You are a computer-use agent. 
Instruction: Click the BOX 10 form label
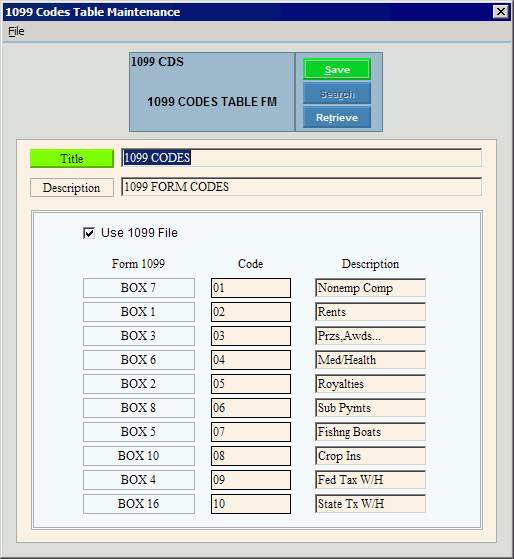pos(139,456)
